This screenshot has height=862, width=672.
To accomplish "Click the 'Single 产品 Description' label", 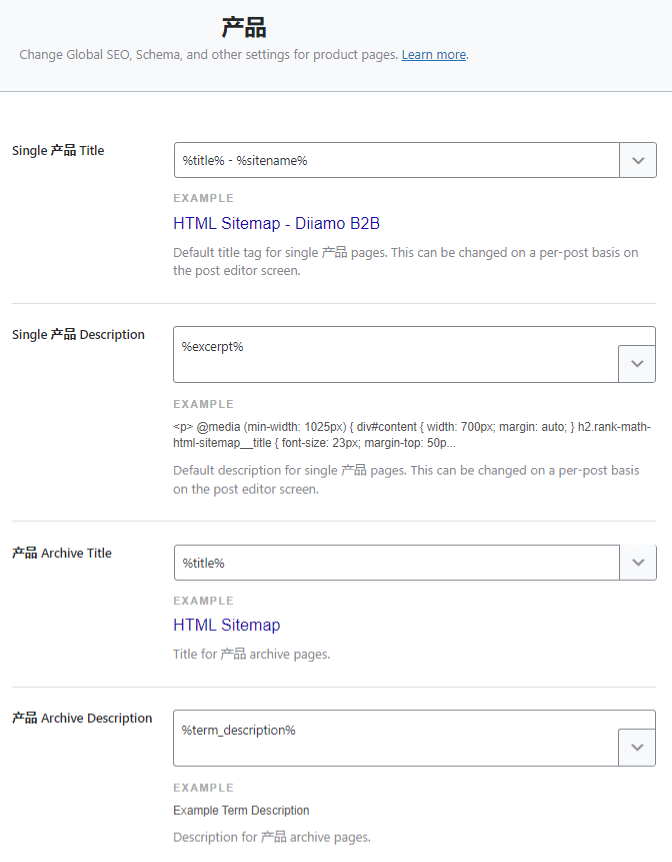I will click(78, 335).
